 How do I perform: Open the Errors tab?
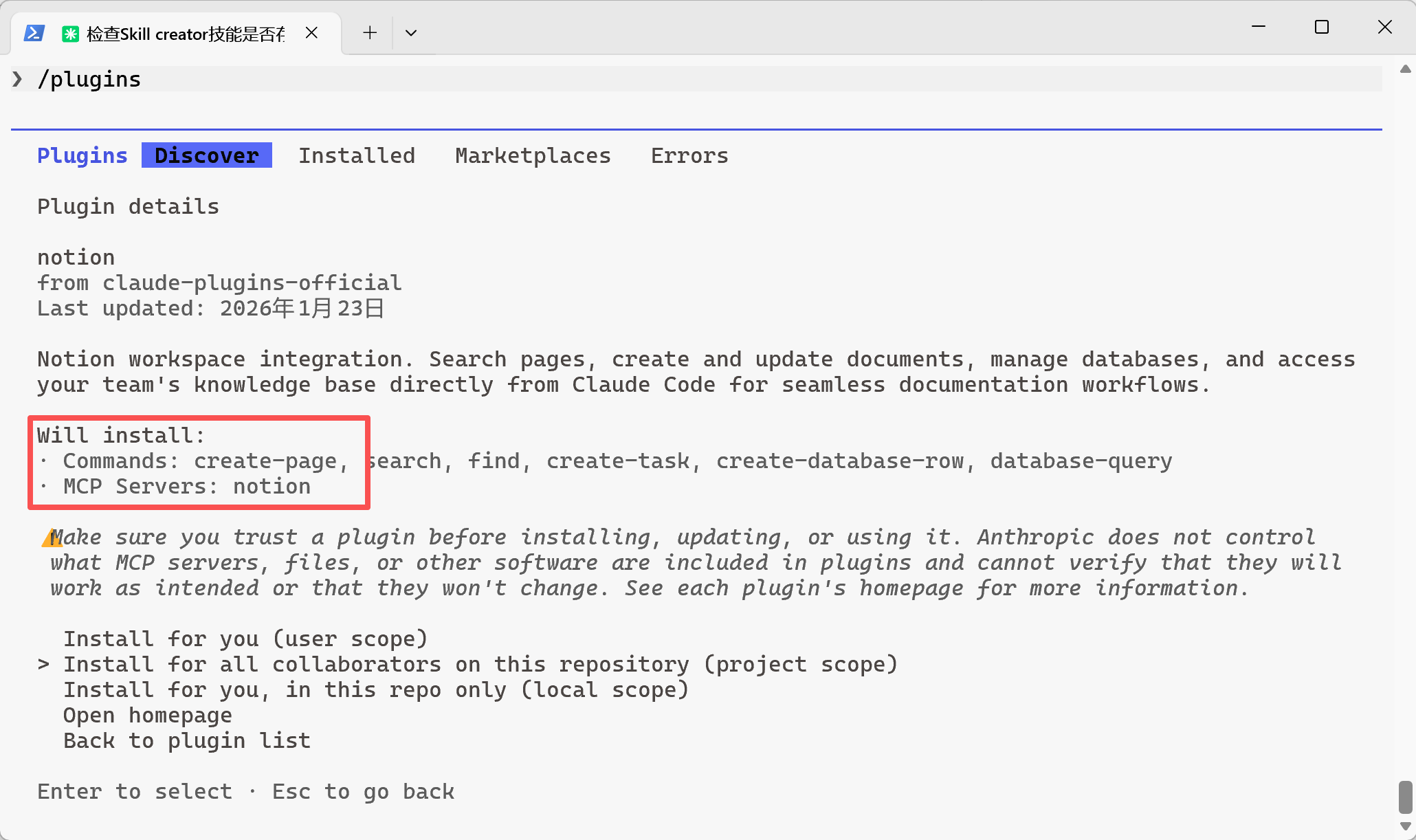click(x=689, y=156)
